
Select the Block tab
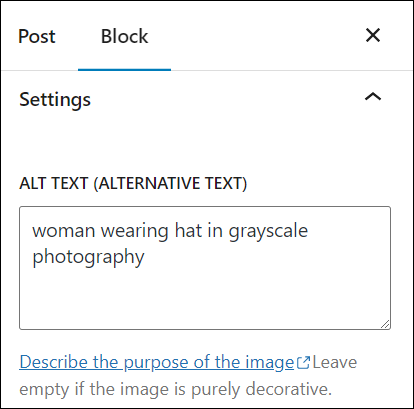tap(124, 36)
